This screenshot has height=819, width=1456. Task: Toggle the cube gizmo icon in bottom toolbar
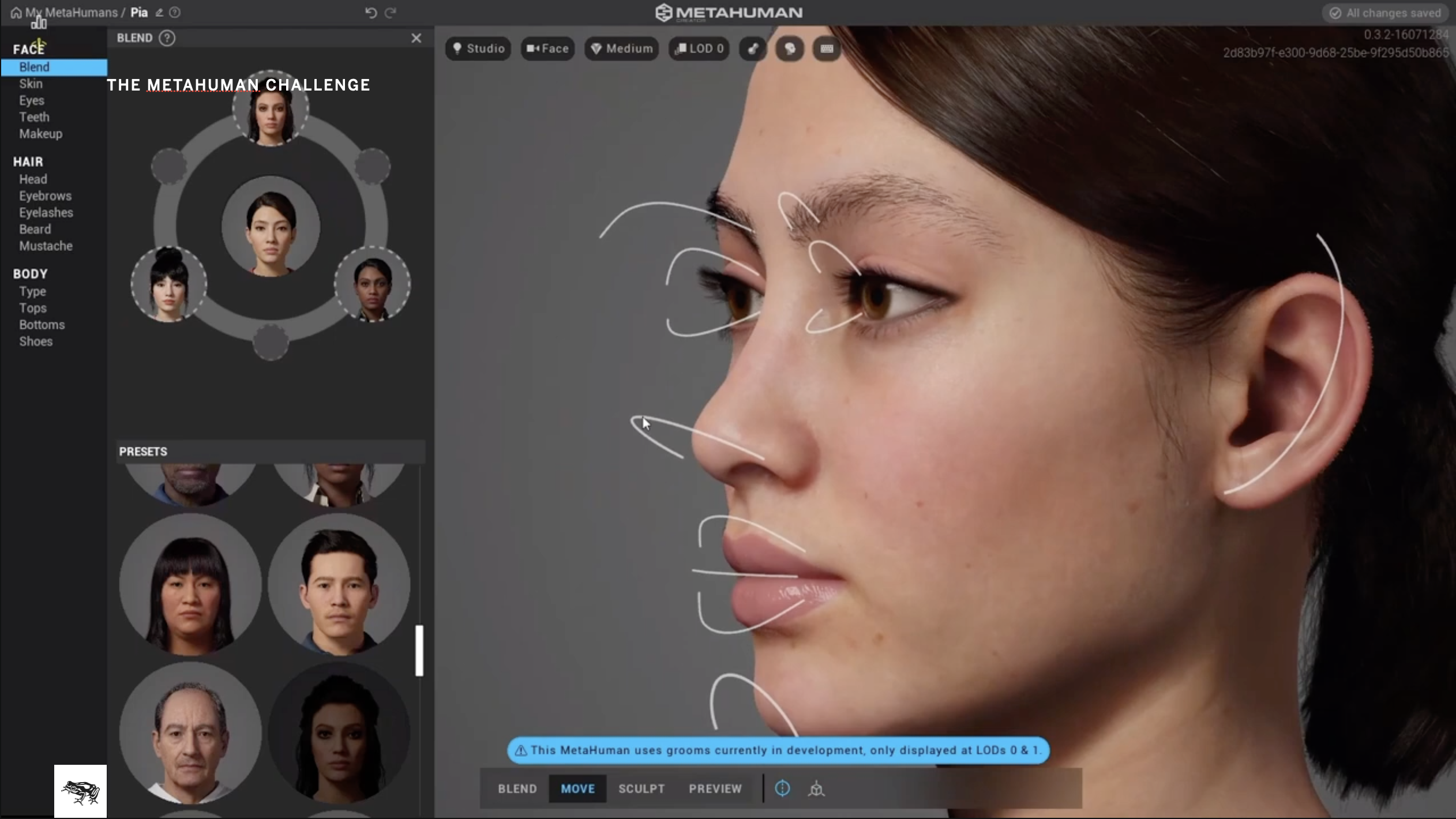[816, 788]
